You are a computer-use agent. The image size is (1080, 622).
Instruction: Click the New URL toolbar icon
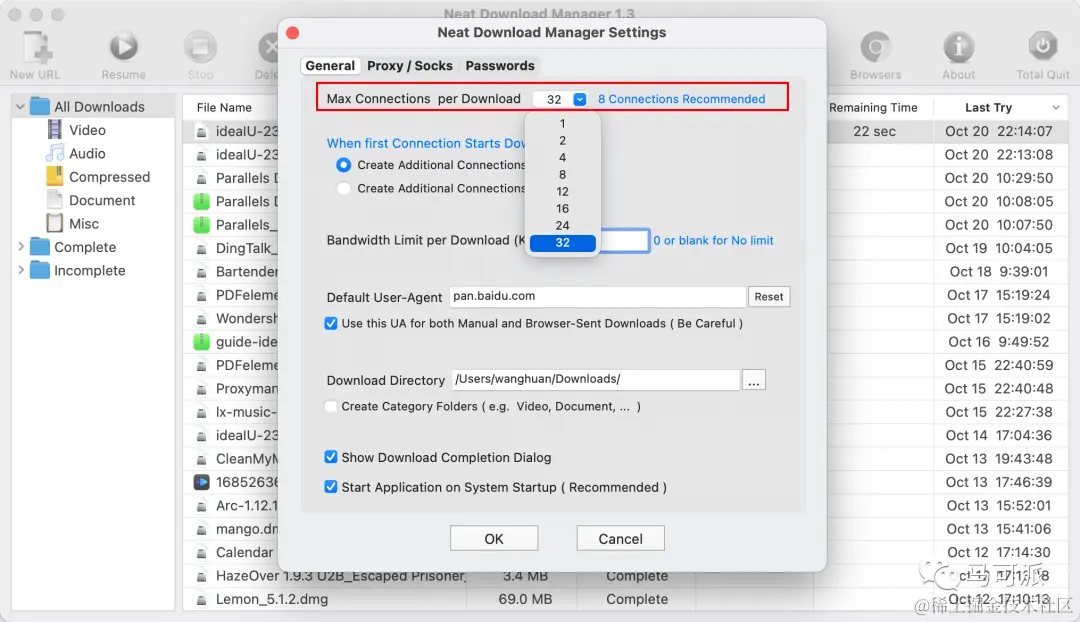(x=35, y=48)
